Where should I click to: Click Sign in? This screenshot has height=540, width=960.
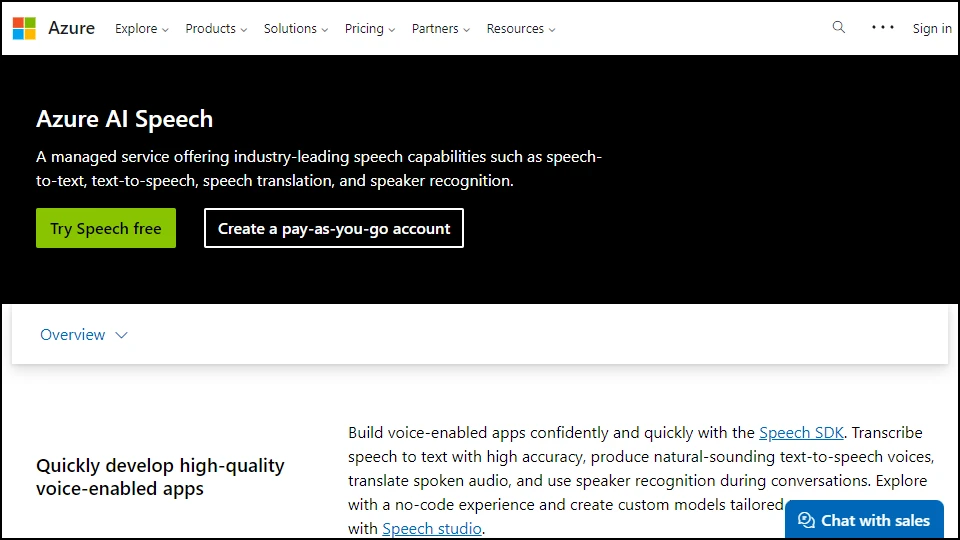point(932,29)
